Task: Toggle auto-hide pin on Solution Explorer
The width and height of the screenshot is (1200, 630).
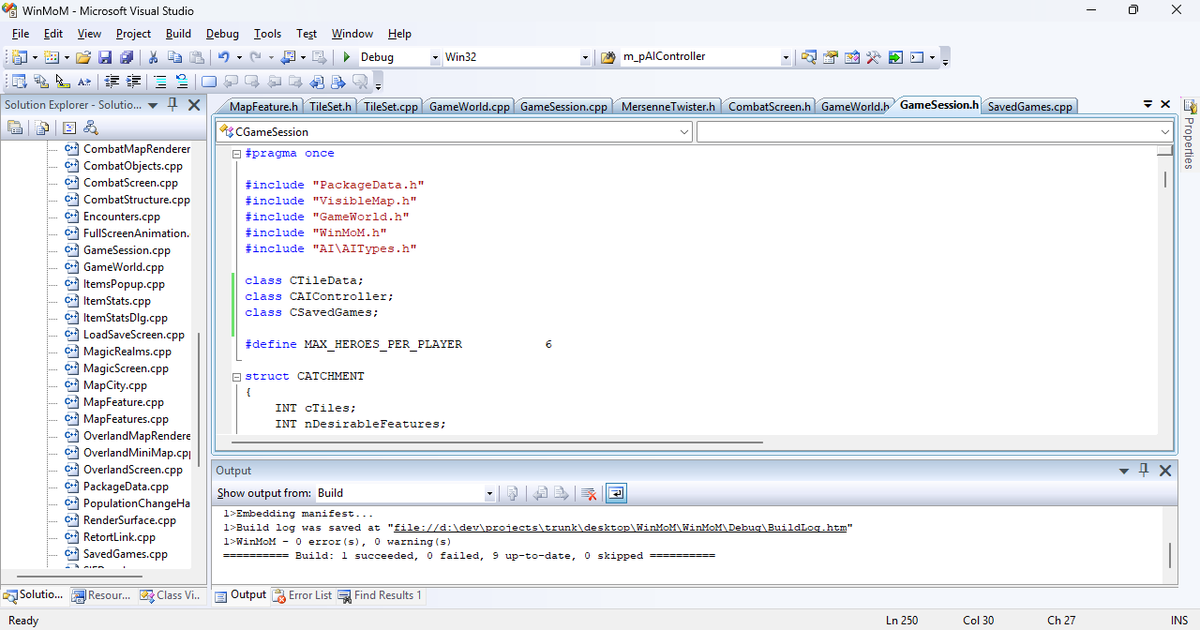Action: (172, 104)
